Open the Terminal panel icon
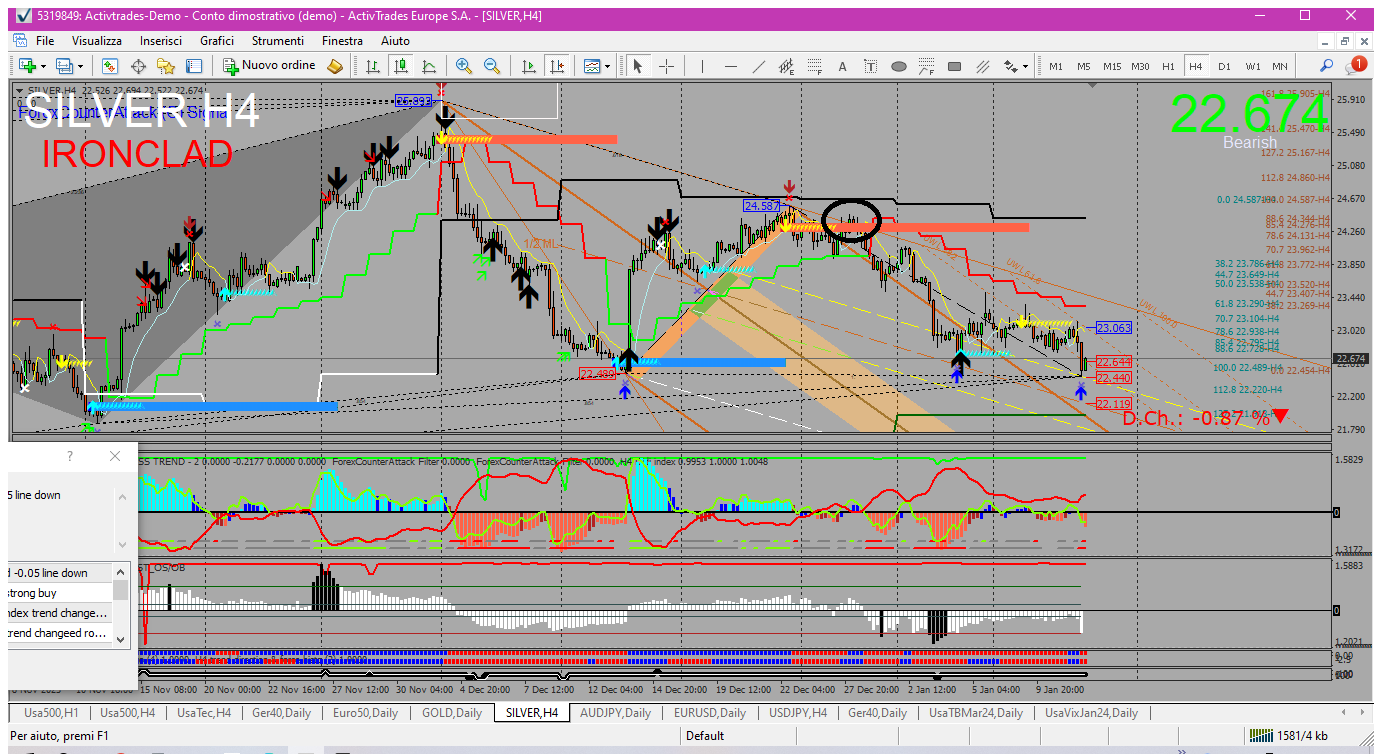Screen dimensions: 1382x754 (x=194, y=66)
